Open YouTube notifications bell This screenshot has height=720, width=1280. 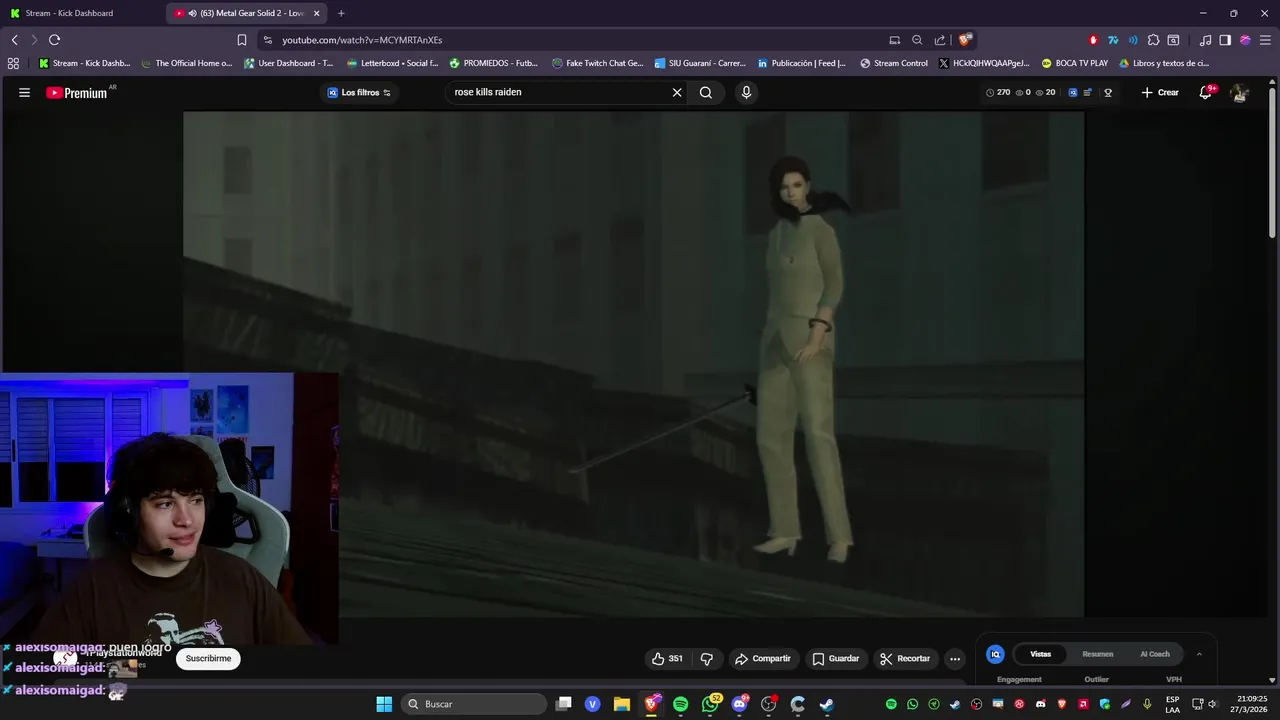click(1207, 92)
